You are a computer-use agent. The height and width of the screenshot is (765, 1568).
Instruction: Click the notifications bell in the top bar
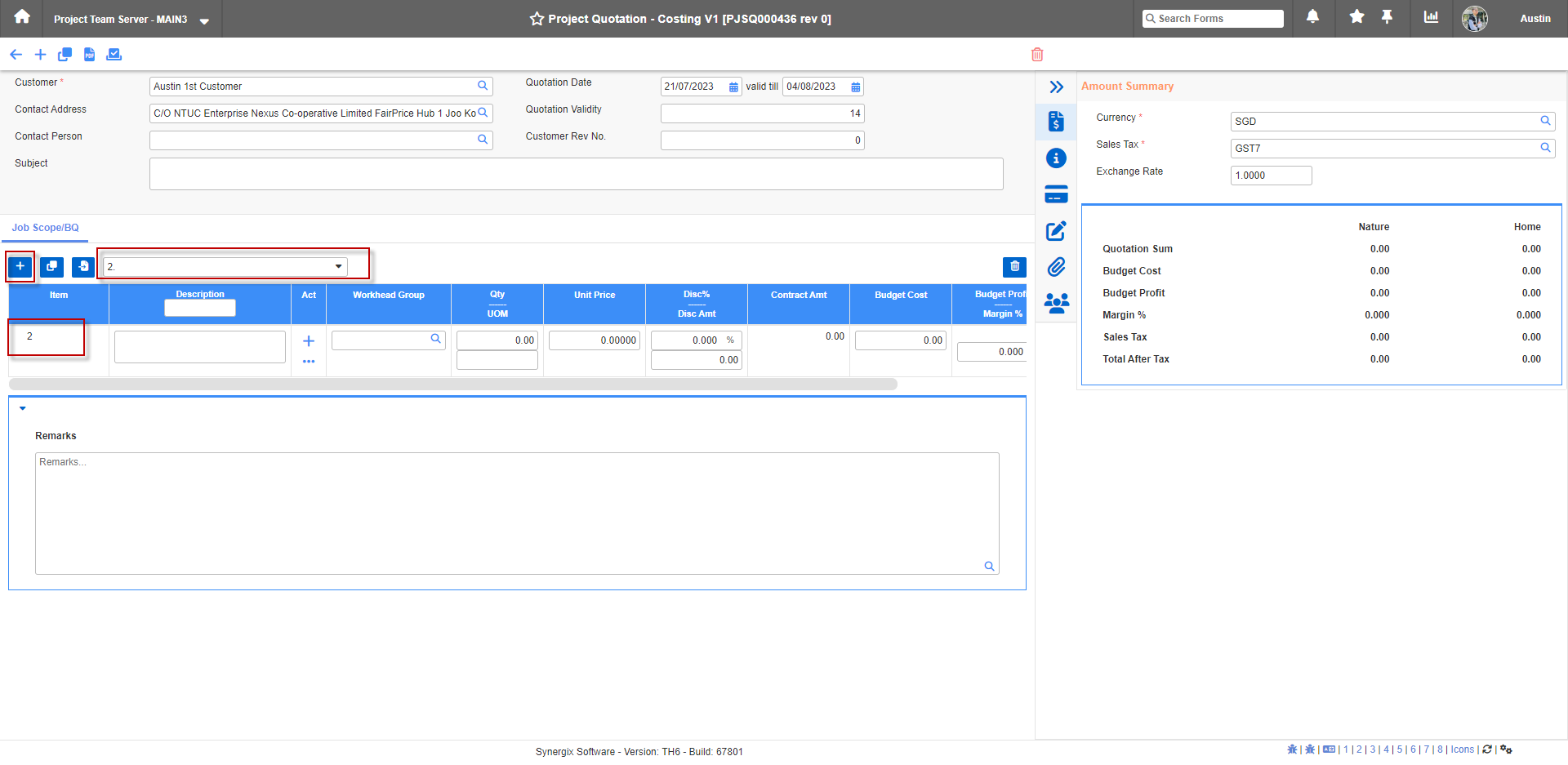1312,18
